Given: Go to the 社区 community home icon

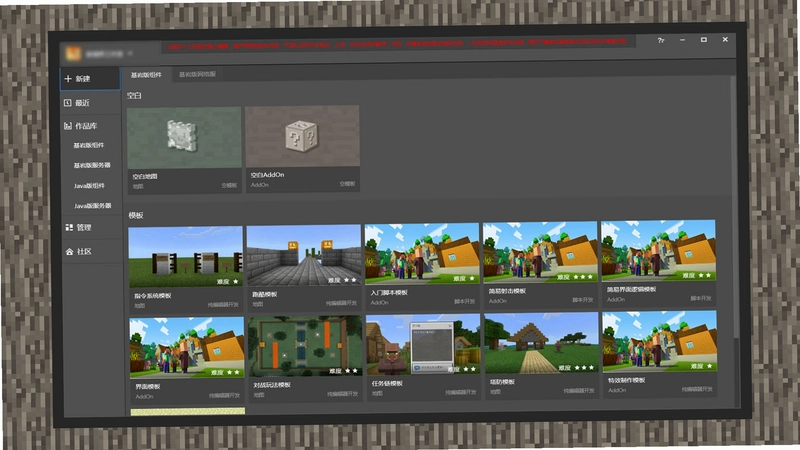Looking at the screenshot, I should [69, 252].
